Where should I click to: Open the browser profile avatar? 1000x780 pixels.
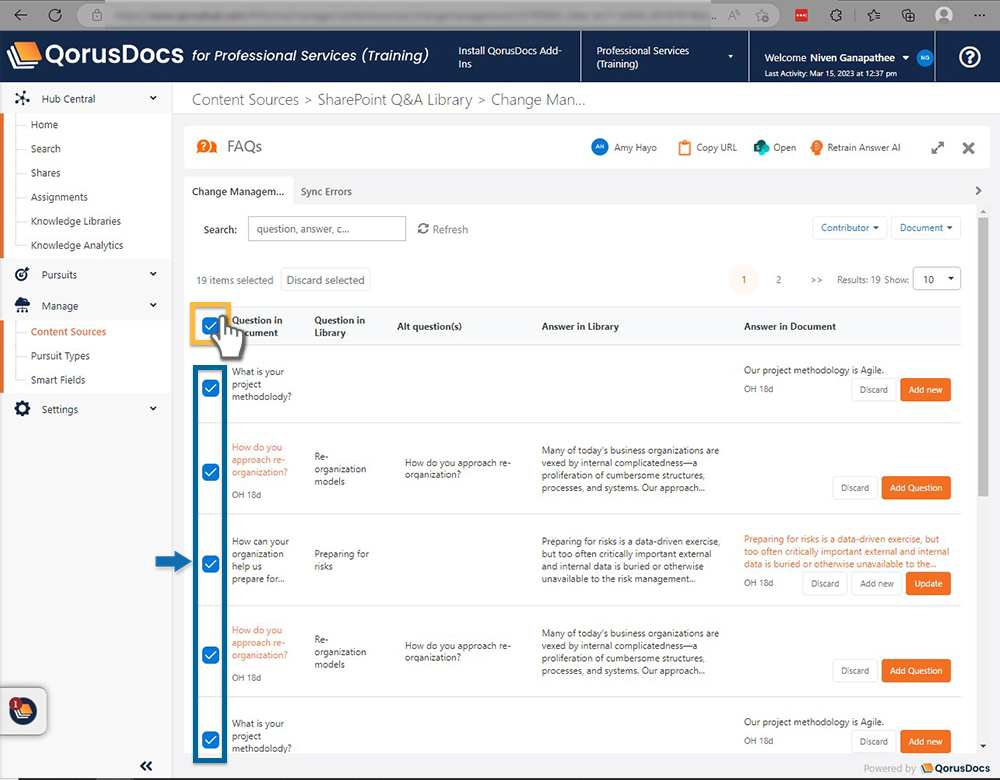943,15
